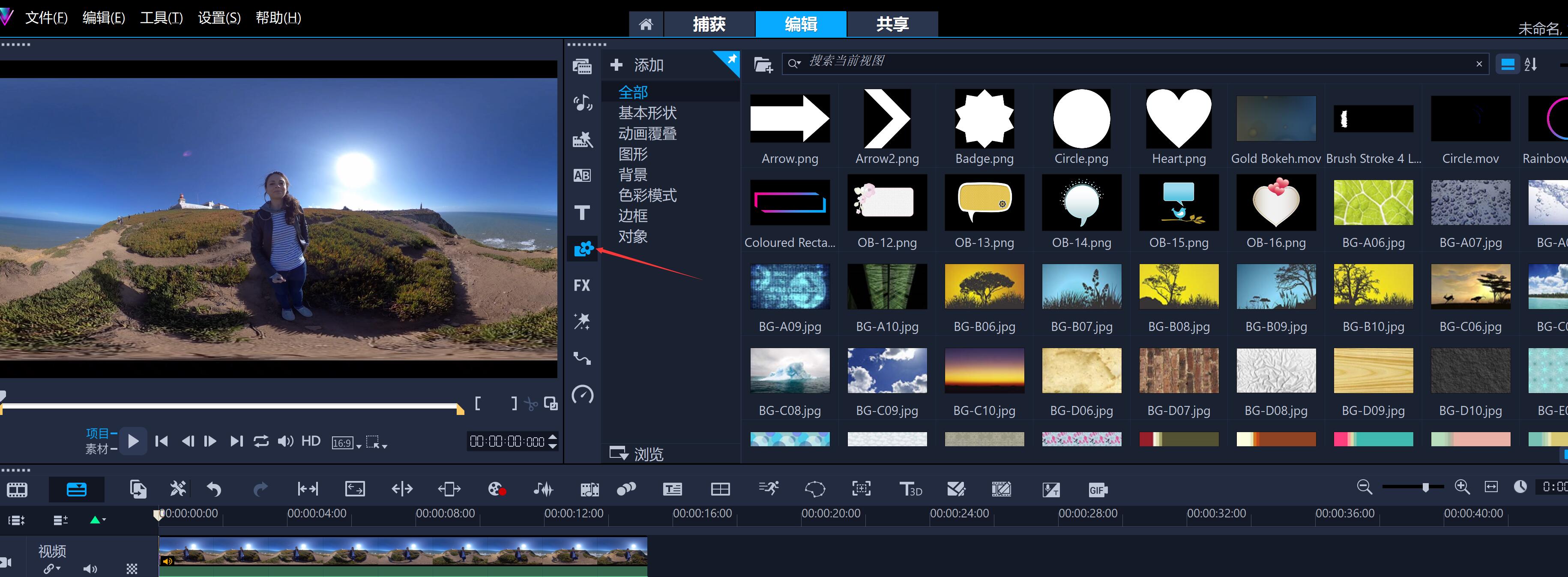Open the resize/crop mode dropdown
Screen dimensions: 1568x577
tap(376, 442)
